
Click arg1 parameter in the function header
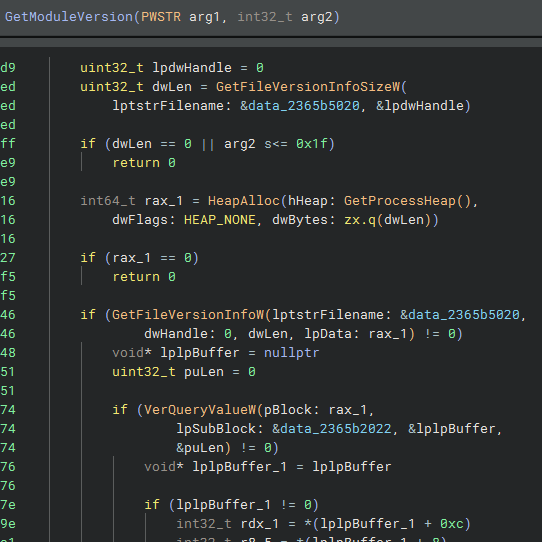[x=204, y=17]
